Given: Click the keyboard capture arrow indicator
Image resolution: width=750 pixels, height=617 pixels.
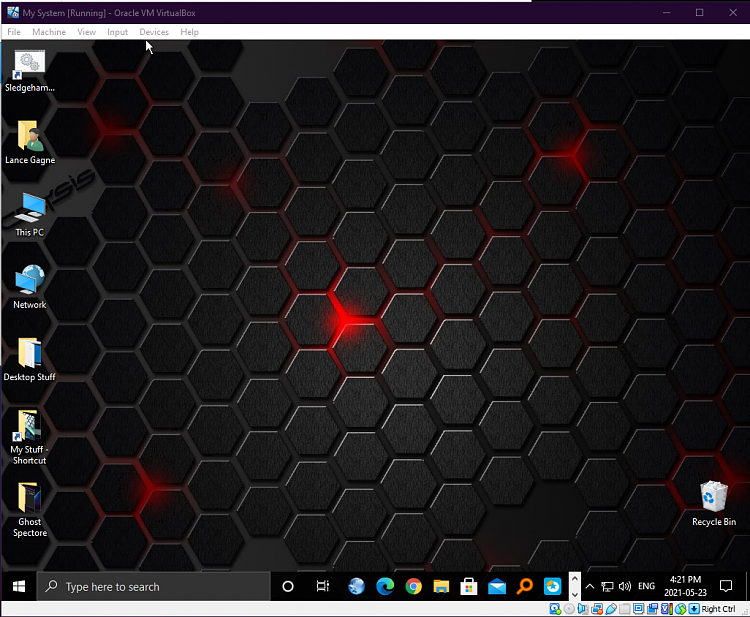Looking at the screenshot, I should [694, 609].
